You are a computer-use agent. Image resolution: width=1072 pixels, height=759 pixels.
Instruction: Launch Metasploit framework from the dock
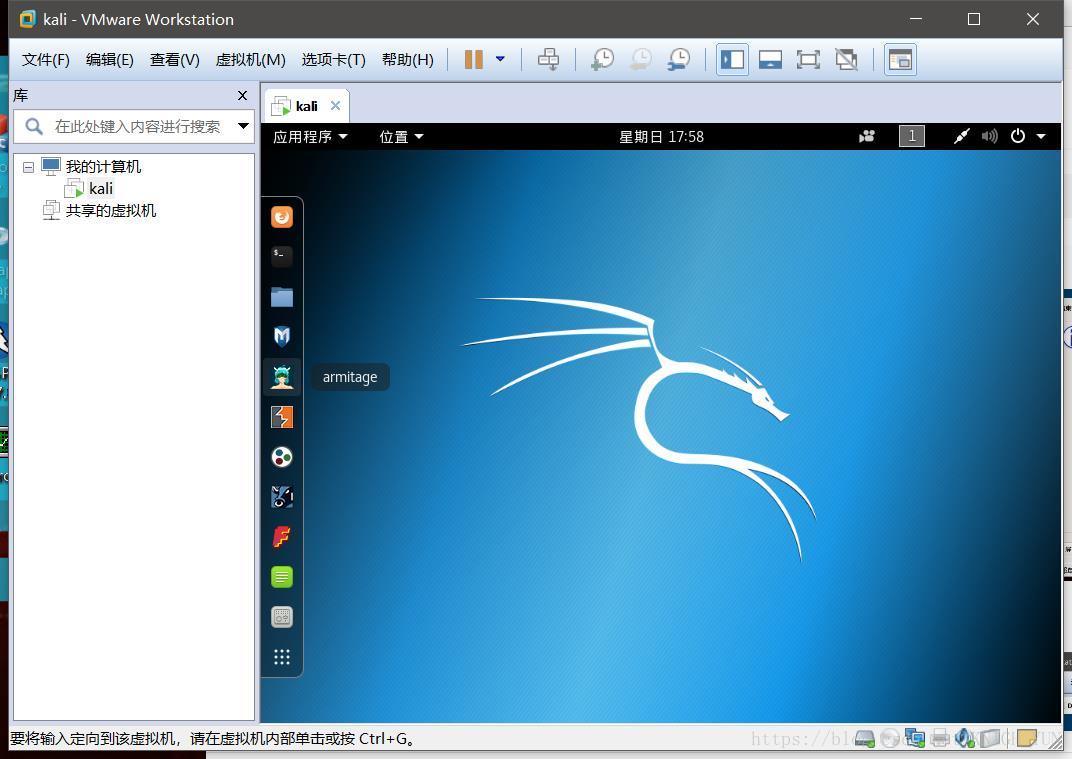pos(282,336)
